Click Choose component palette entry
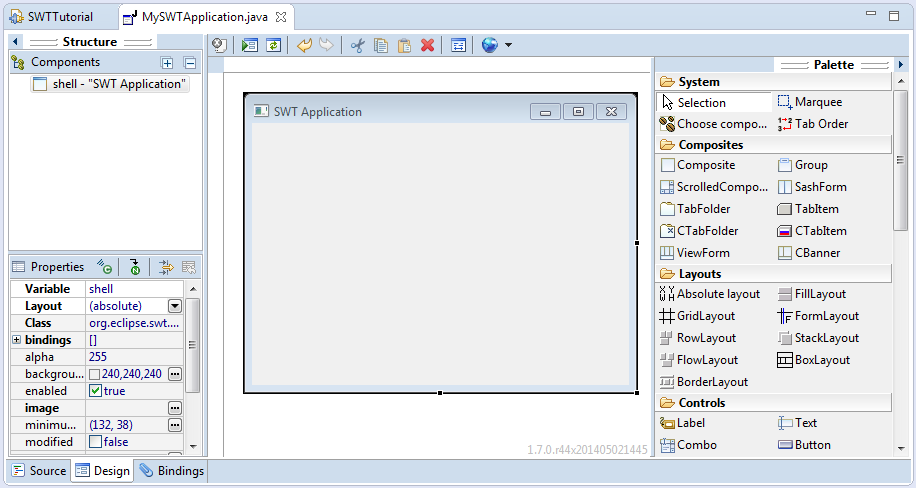 click(713, 124)
